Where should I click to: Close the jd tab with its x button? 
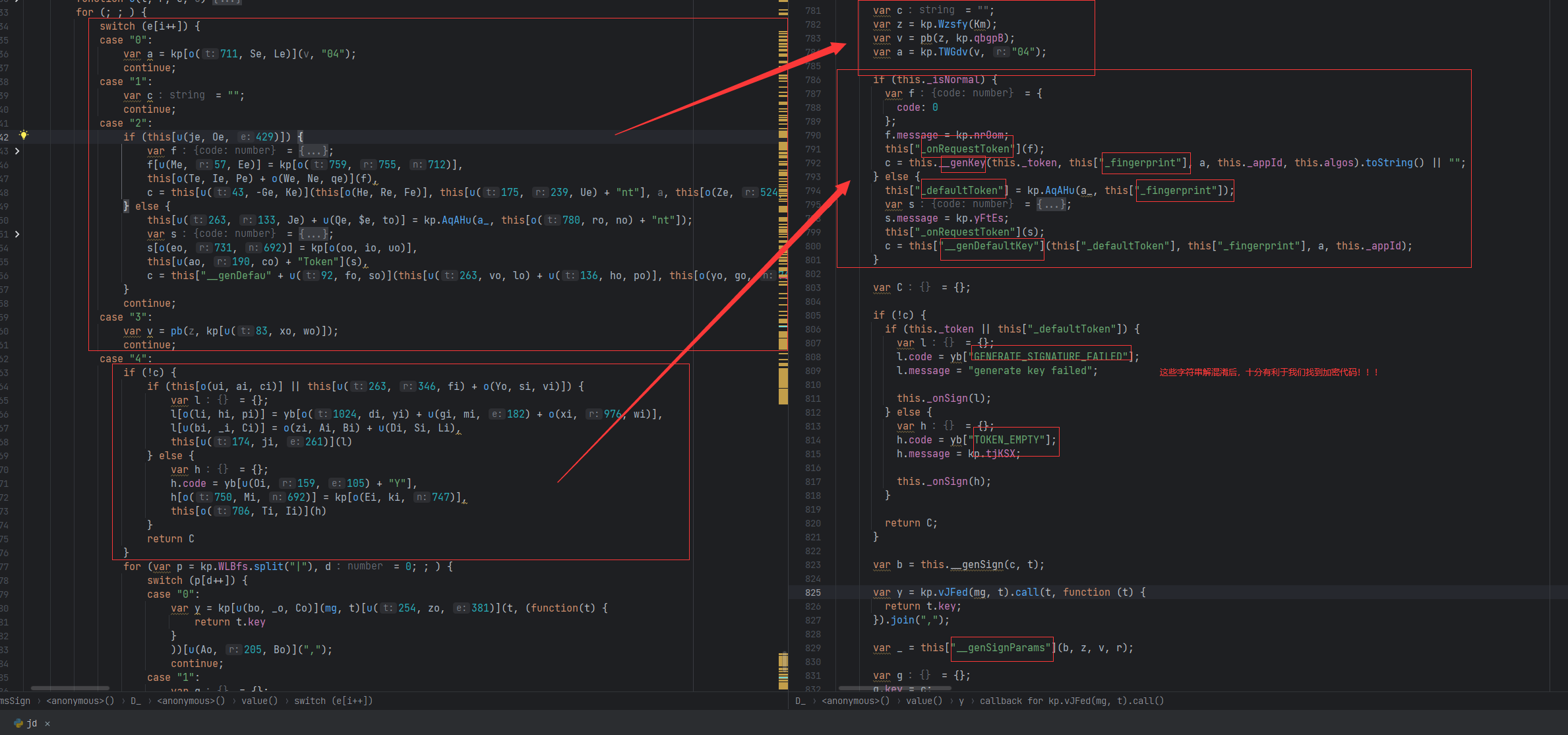[47, 723]
